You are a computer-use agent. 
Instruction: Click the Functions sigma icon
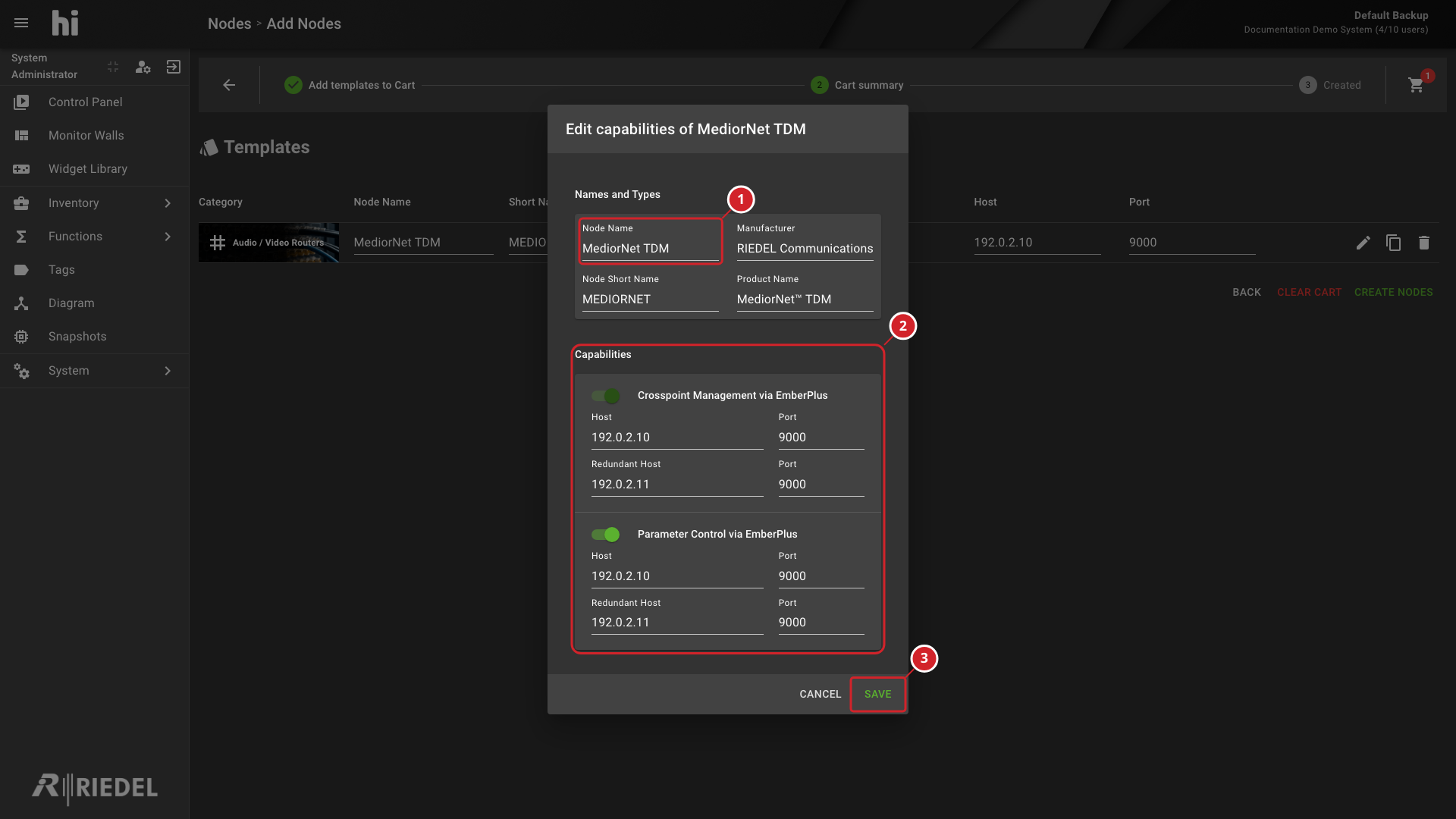(21, 236)
